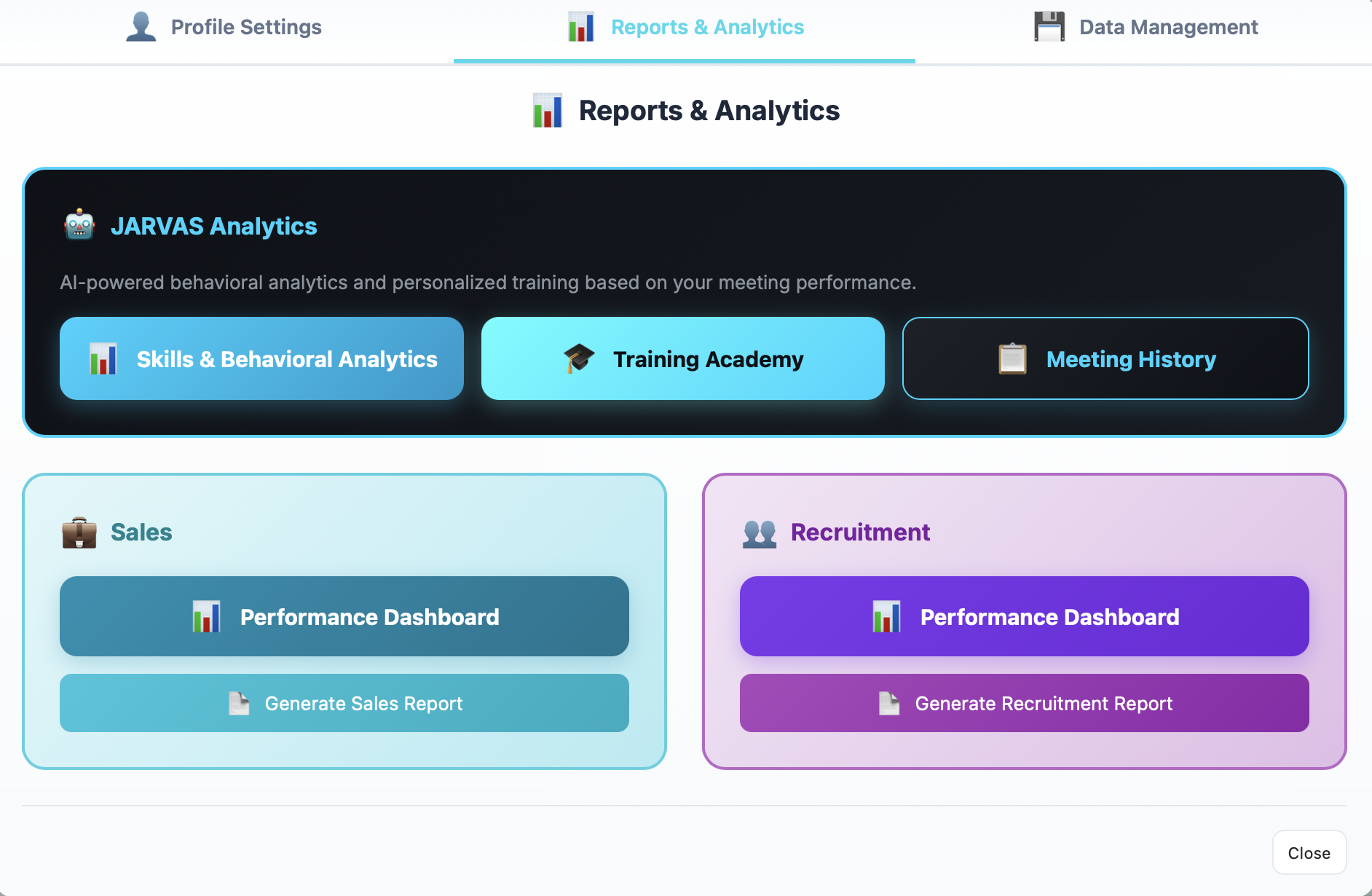Open the Sales Performance Dashboard

tap(344, 616)
